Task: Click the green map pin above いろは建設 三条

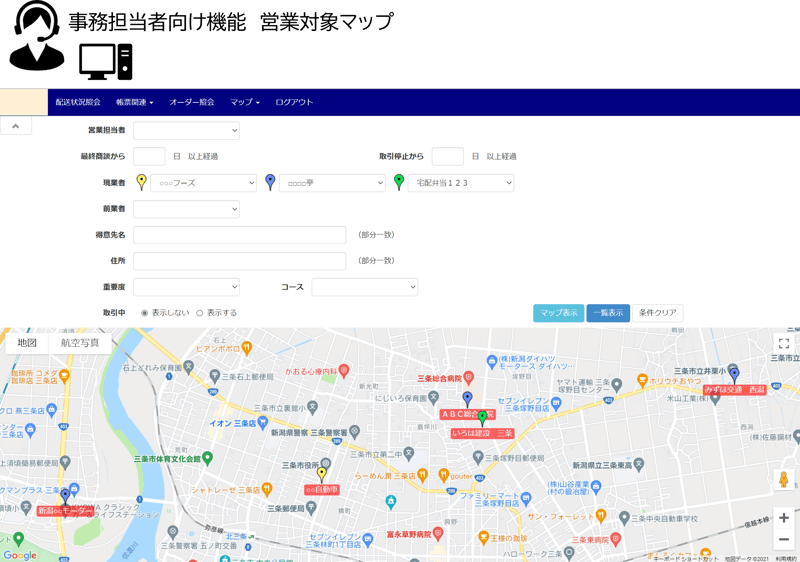Action: click(482, 418)
